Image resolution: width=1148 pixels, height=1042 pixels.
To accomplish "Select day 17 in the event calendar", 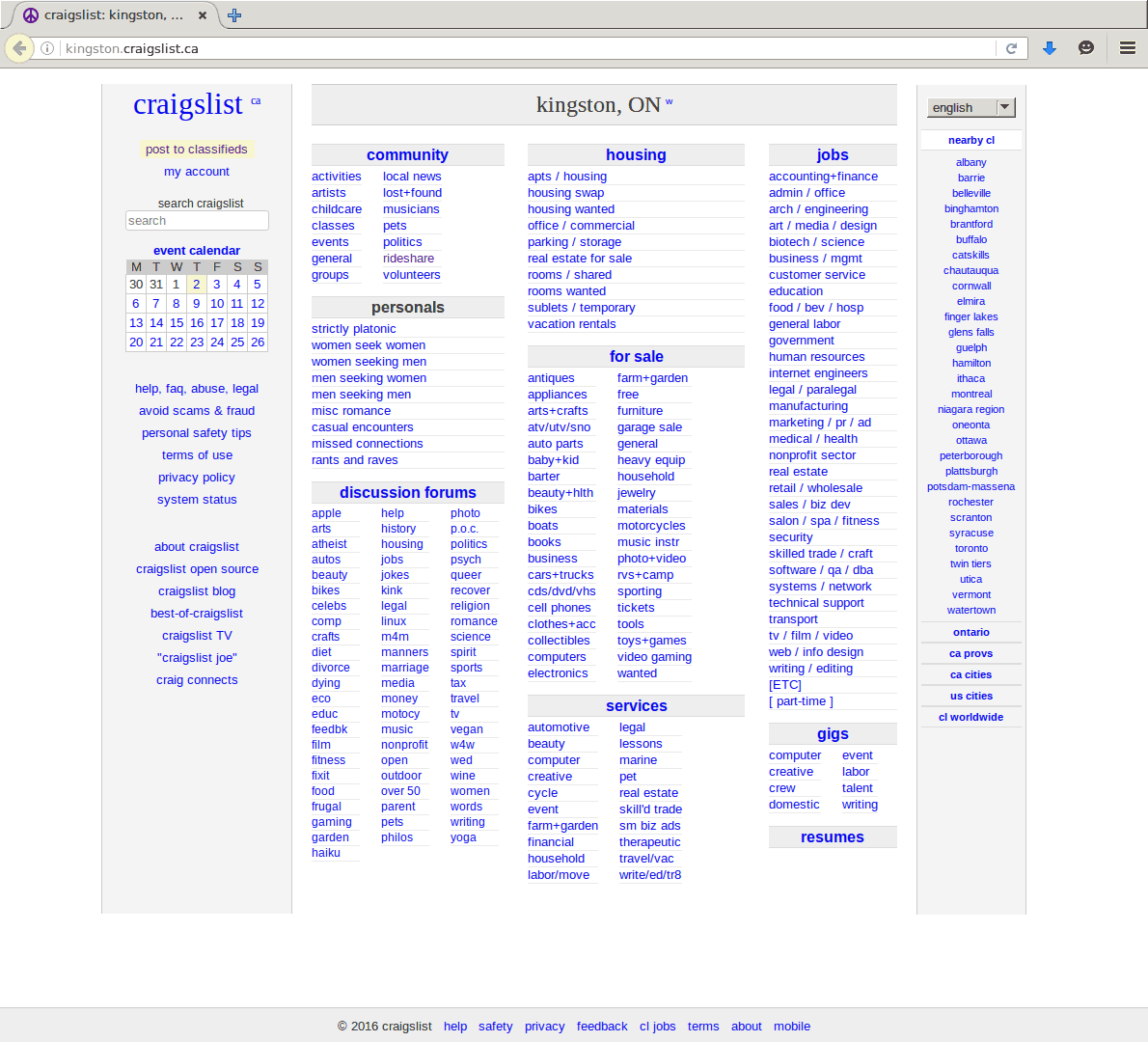I will (217, 322).
